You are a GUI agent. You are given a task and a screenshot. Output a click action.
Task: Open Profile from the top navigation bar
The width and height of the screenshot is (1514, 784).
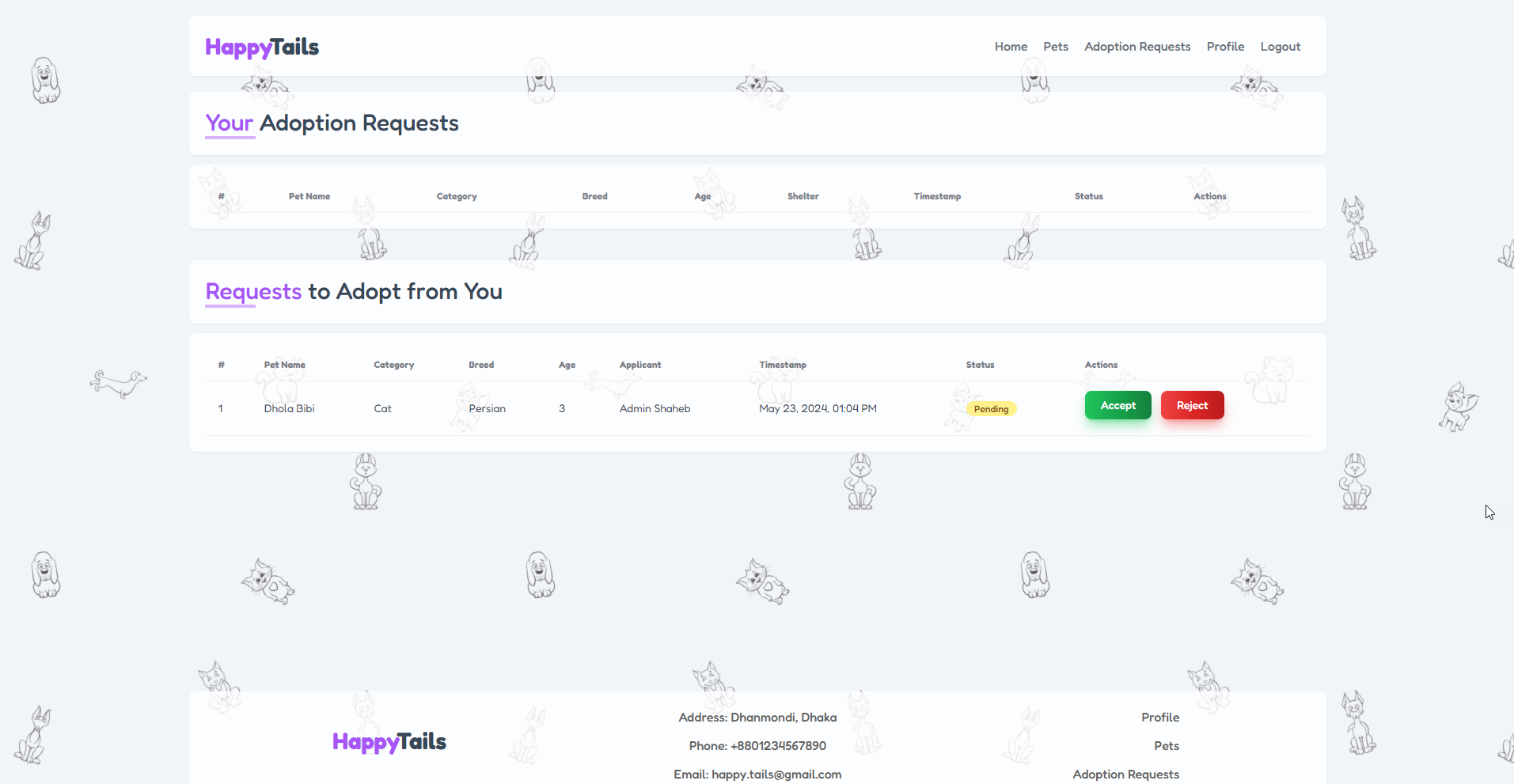[x=1224, y=47]
